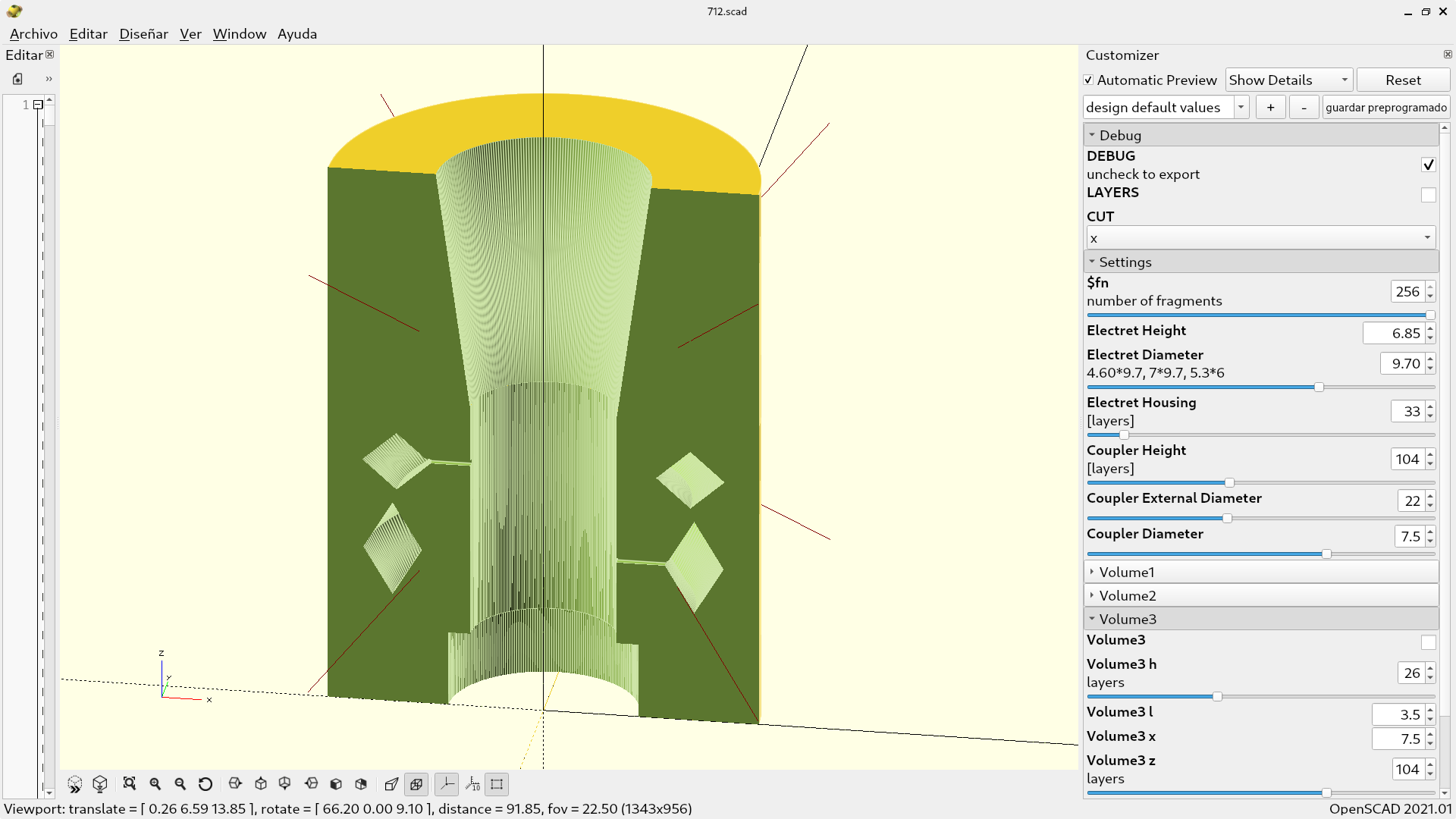
Task: Collapse the Settings section
Action: coord(1261,262)
